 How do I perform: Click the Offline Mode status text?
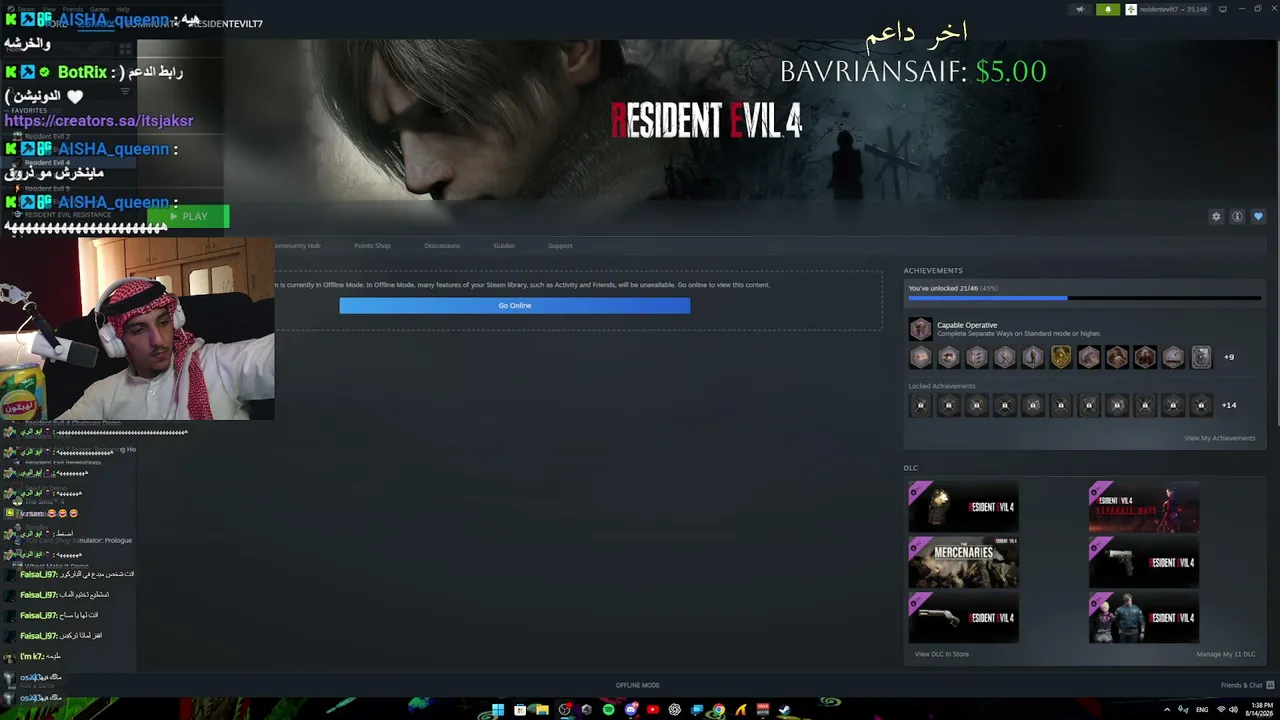[x=638, y=685]
